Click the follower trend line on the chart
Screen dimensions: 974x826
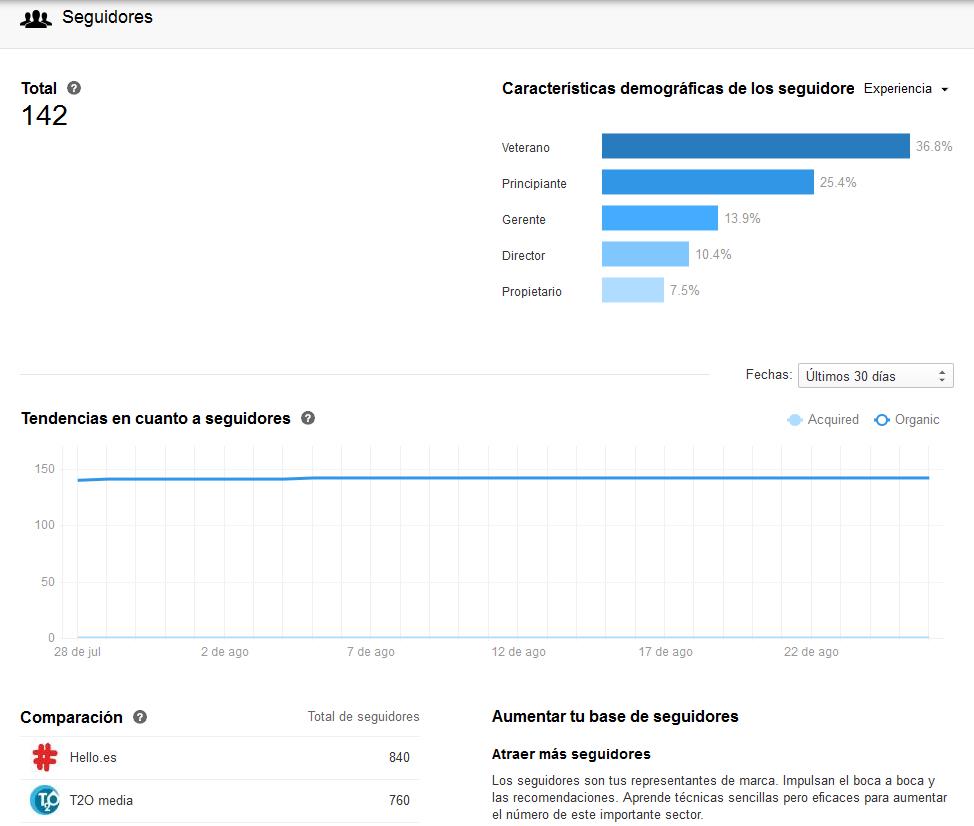click(x=500, y=477)
